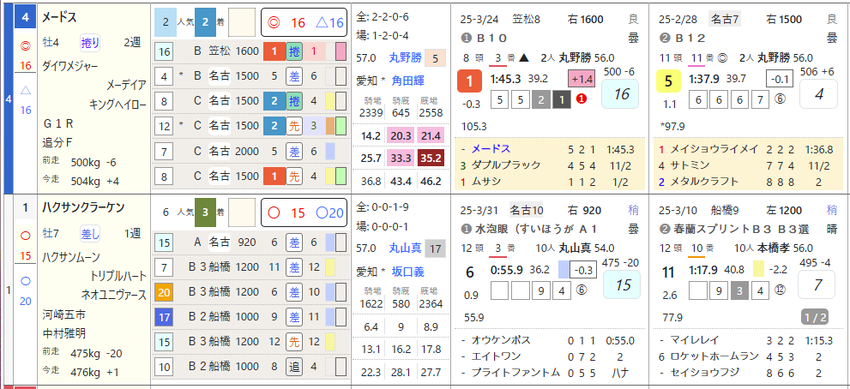
Task: Select the 笠松 1600 past-race row
Action: 250,51
